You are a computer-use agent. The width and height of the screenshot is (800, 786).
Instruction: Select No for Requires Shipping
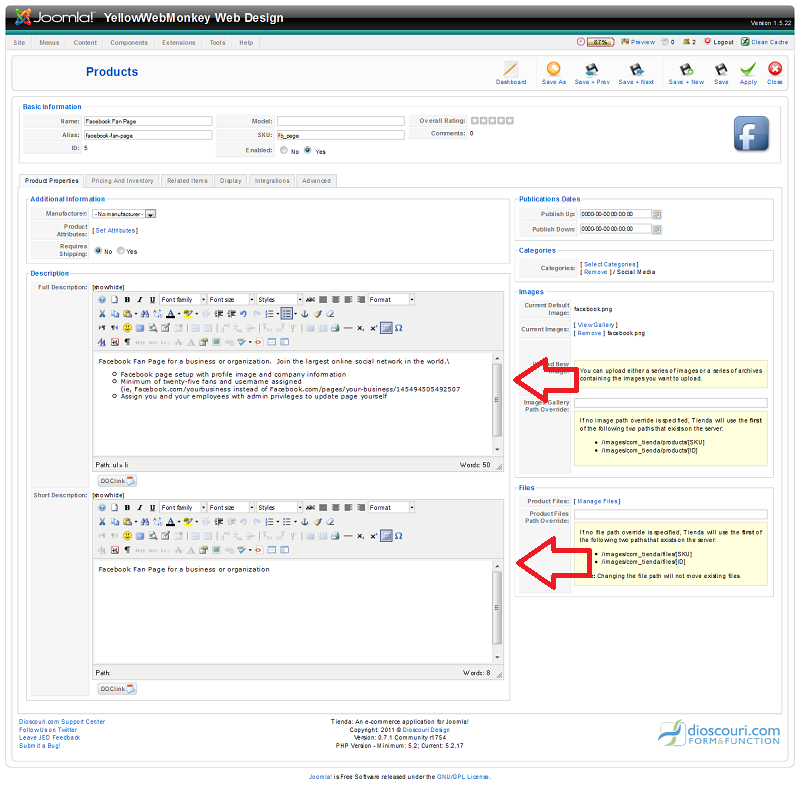click(x=96, y=251)
